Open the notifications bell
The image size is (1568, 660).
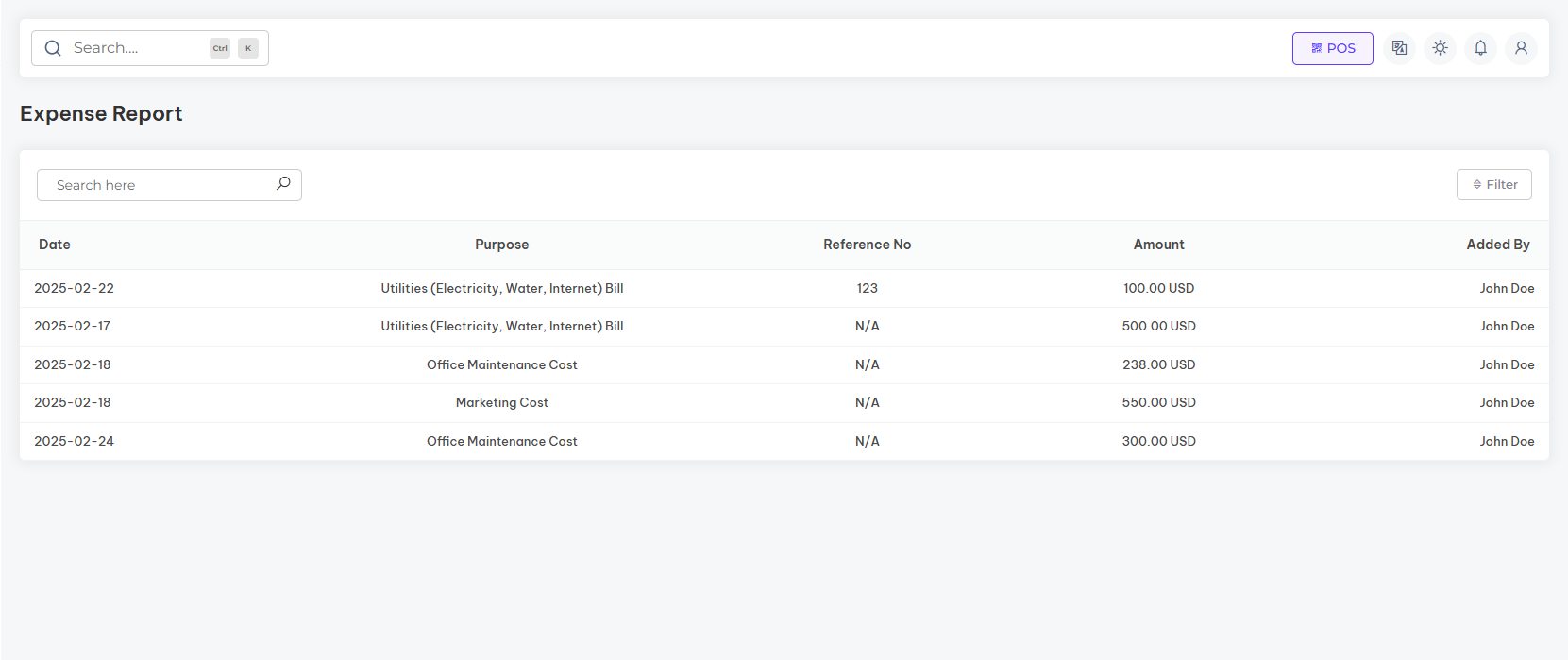pyautogui.click(x=1480, y=48)
